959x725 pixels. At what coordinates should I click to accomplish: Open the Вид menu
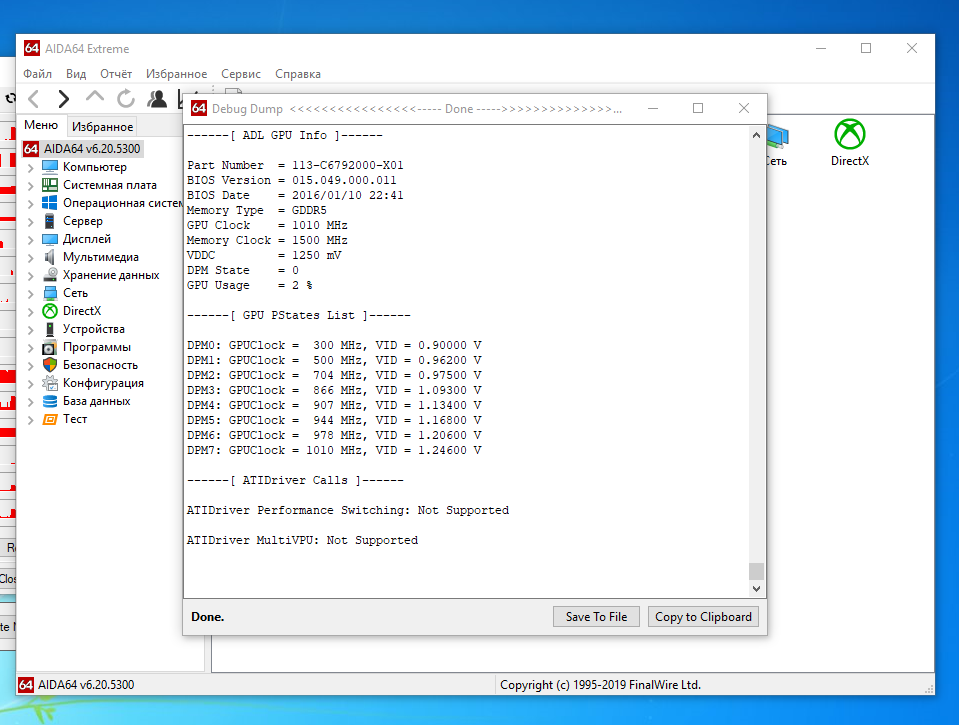[76, 73]
